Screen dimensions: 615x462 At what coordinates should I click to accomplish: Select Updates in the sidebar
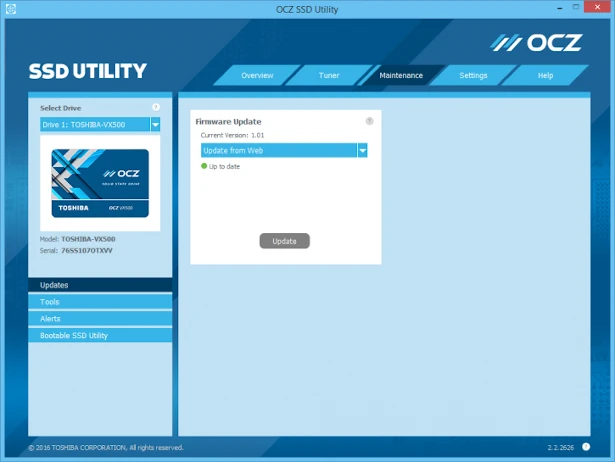point(100,285)
